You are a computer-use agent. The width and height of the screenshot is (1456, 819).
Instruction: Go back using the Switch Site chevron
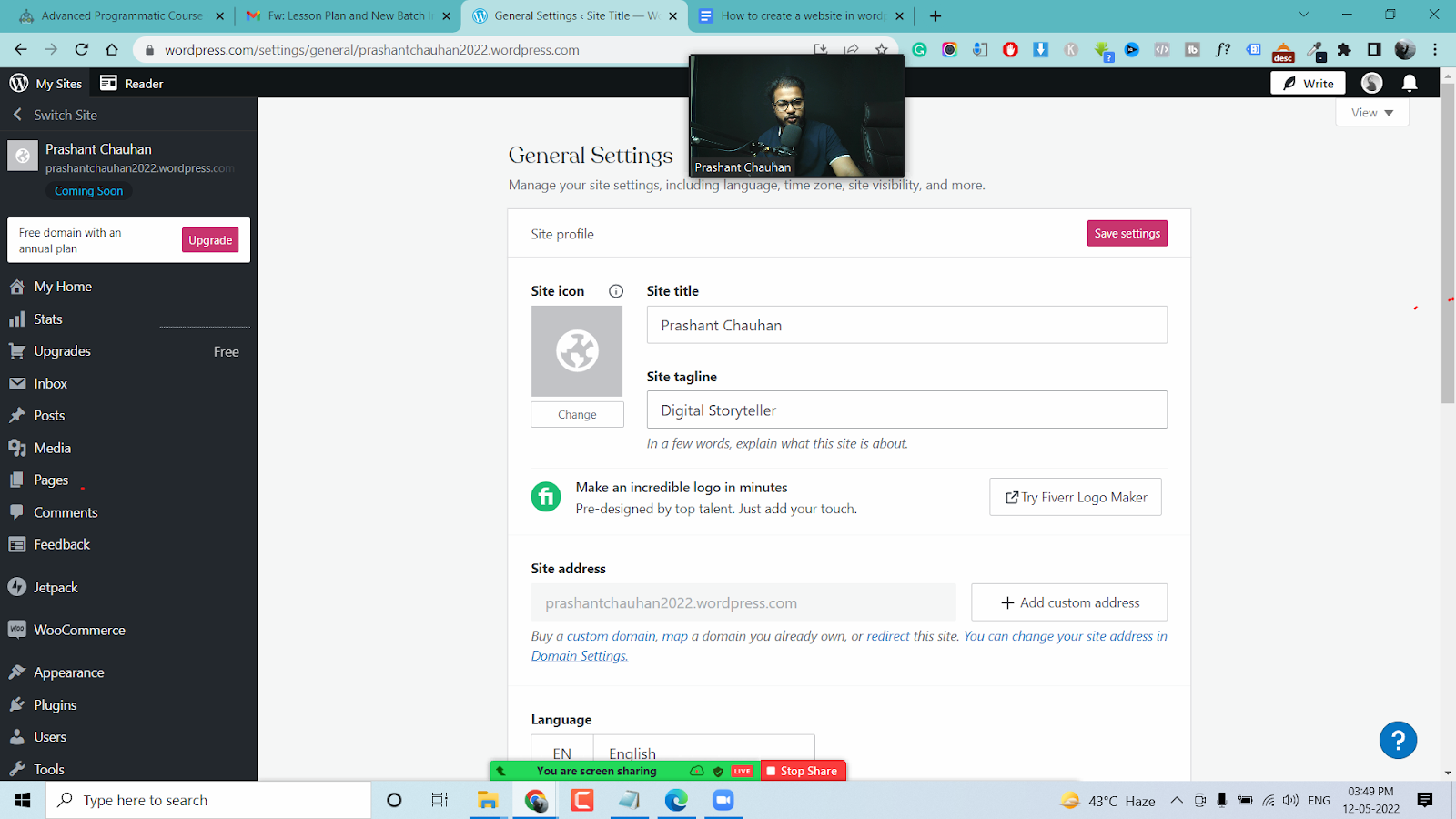(x=17, y=115)
